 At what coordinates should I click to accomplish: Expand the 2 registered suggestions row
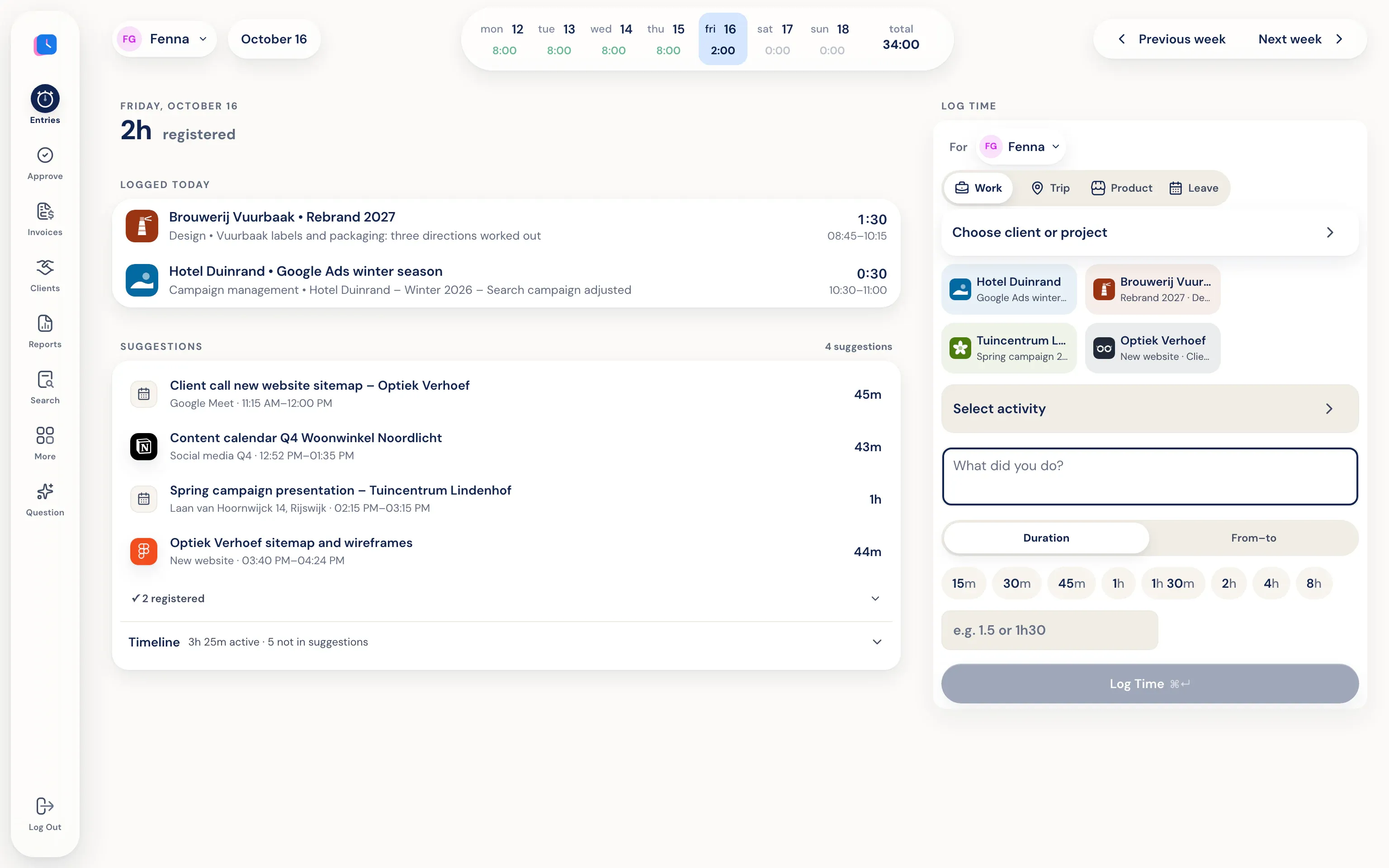click(506, 598)
